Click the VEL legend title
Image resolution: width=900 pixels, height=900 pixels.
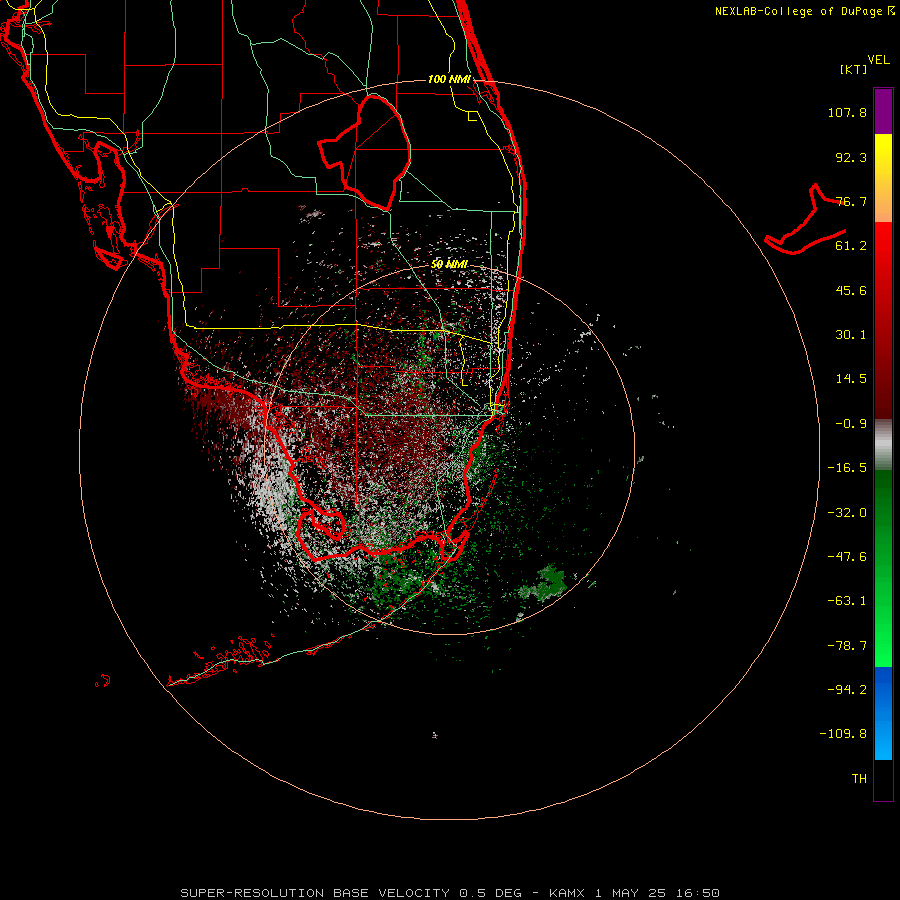pos(878,60)
